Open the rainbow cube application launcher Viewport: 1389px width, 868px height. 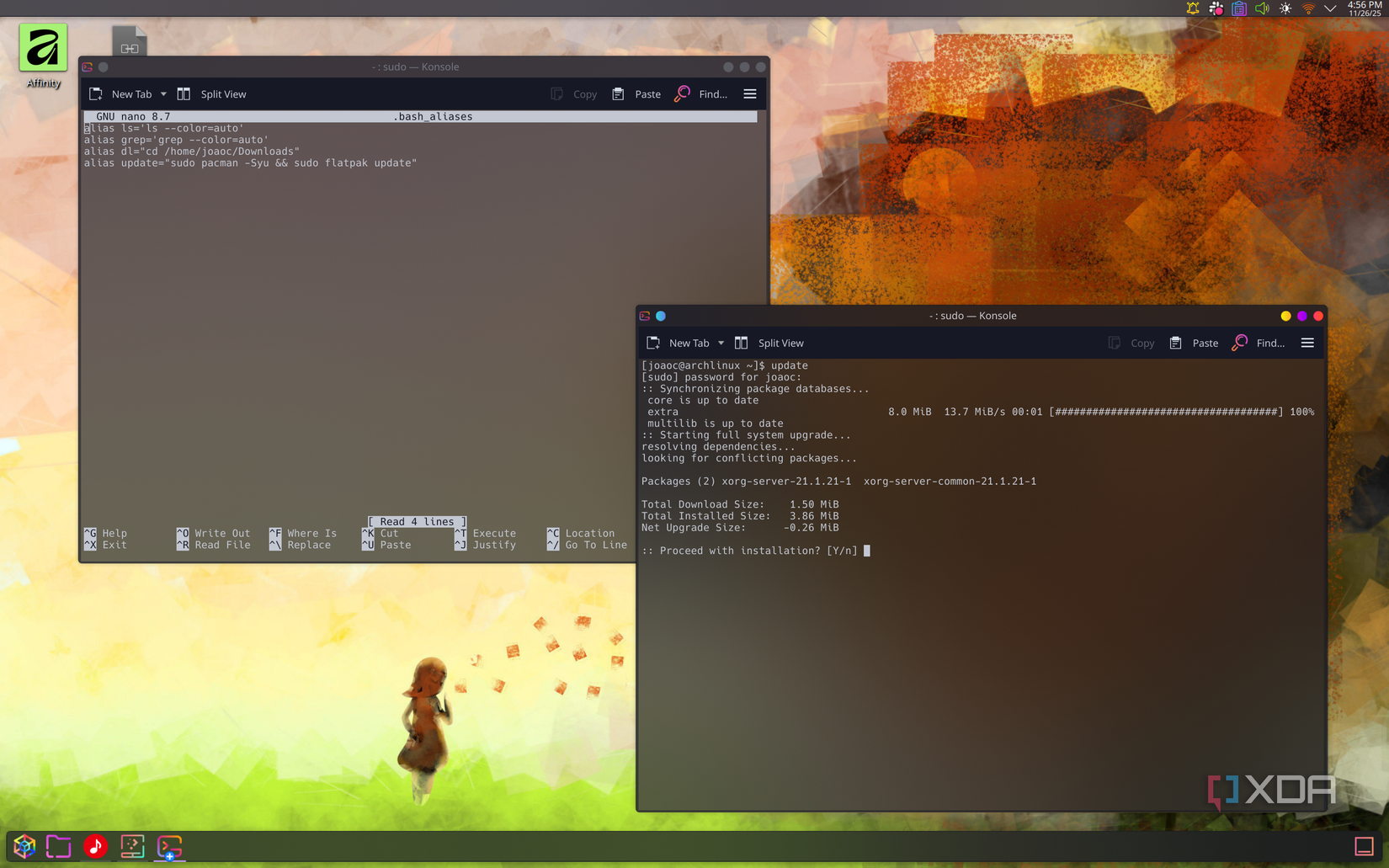[23, 847]
